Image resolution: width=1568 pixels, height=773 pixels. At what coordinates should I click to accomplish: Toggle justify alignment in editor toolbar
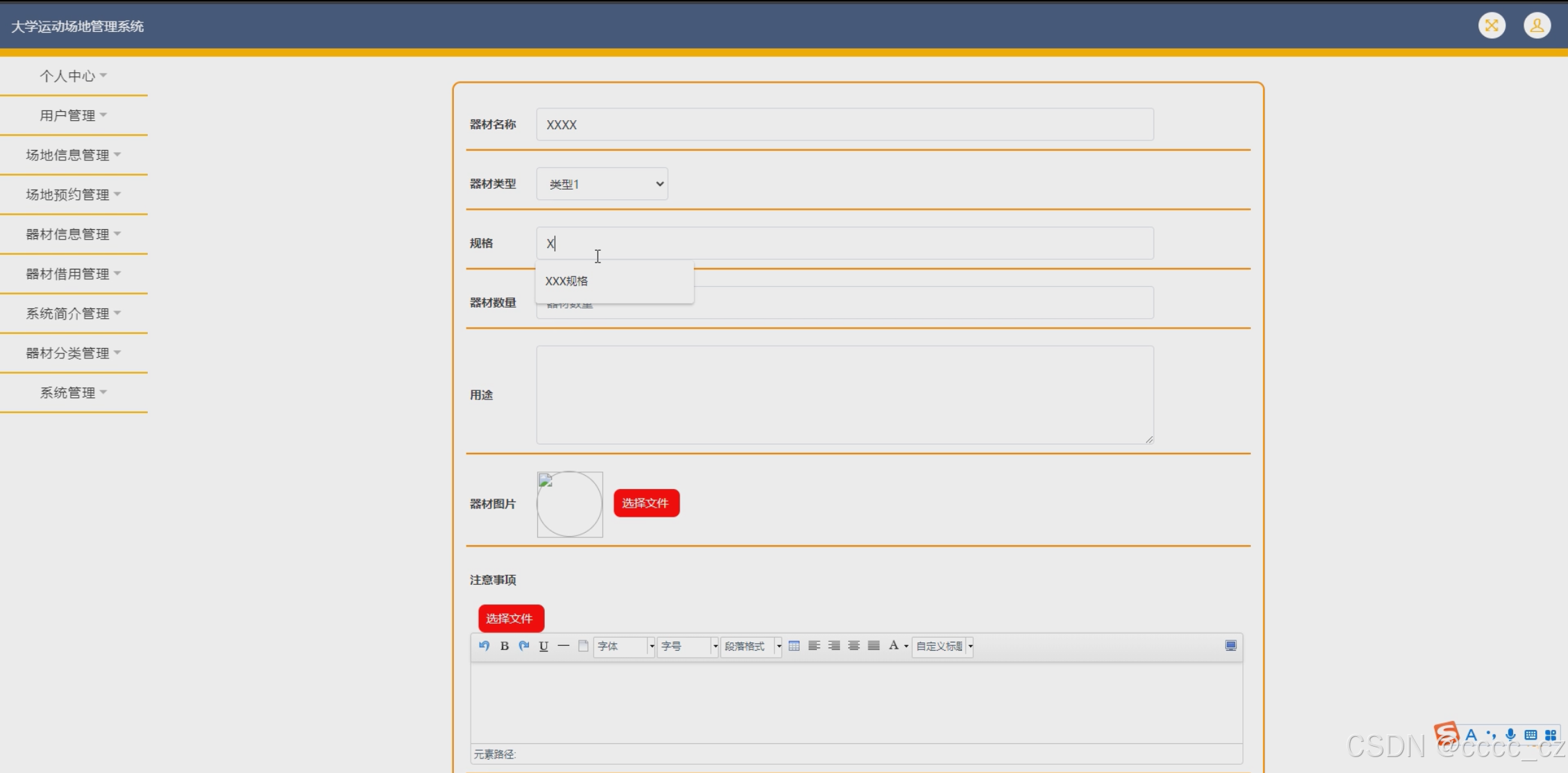[874, 646]
